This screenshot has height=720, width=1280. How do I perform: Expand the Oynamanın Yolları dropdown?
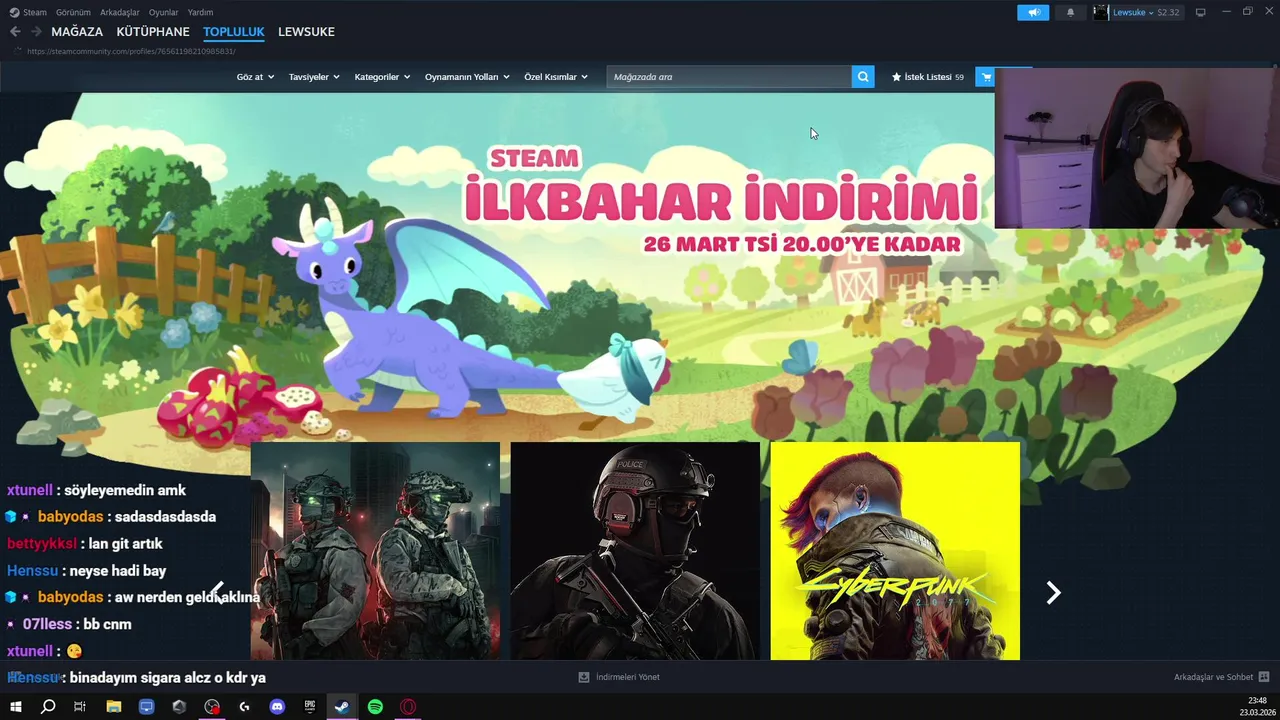[467, 77]
